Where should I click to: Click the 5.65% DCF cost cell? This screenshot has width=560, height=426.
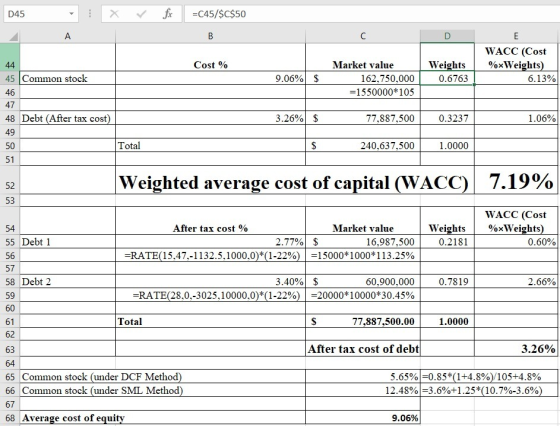click(363, 377)
